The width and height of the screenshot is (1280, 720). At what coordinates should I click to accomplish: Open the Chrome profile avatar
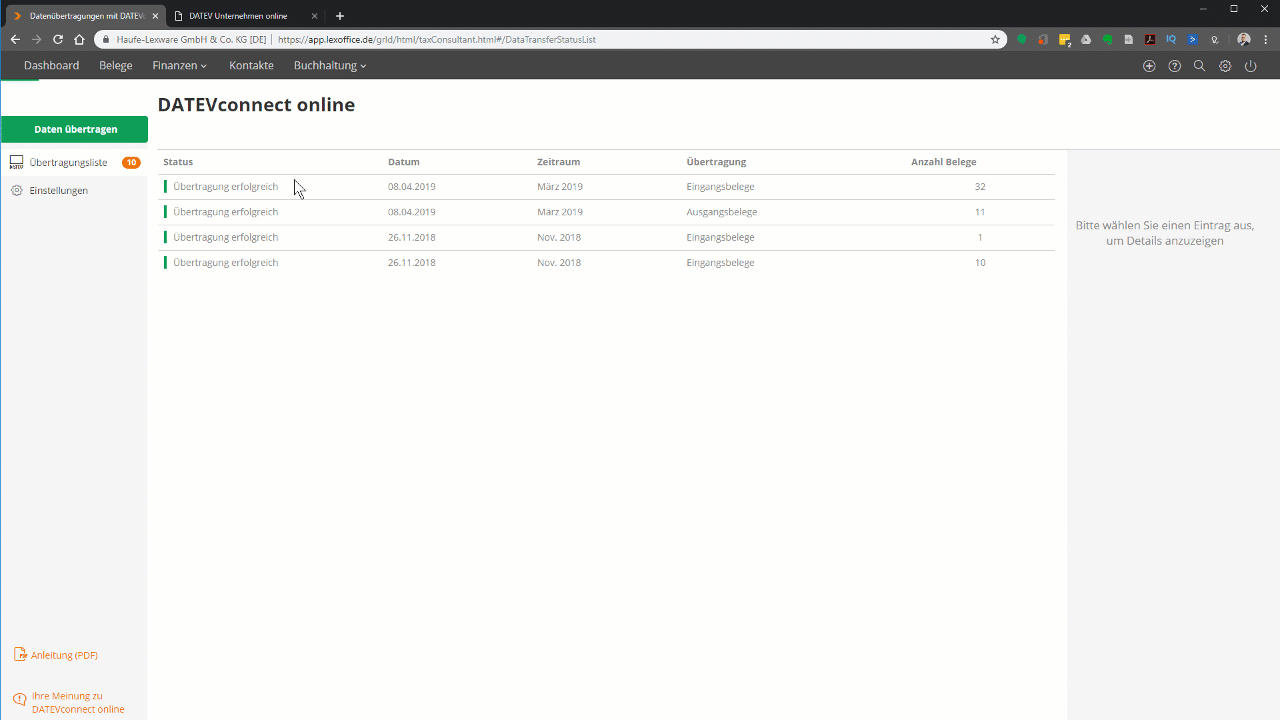[1244, 40]
